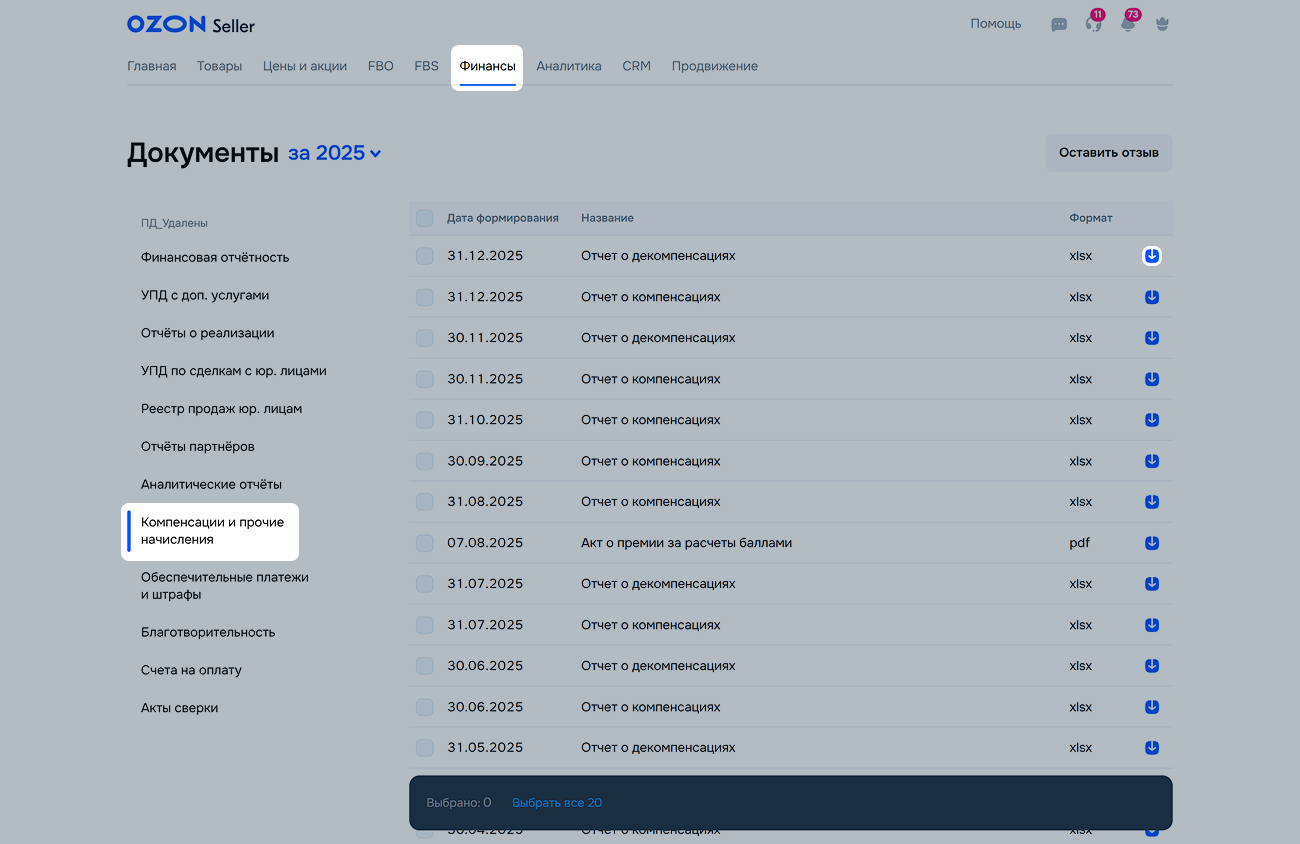Click the Выбрать все 20 link
The width and height of the screenshot is (1300, 844).
[x=557, y=803]
